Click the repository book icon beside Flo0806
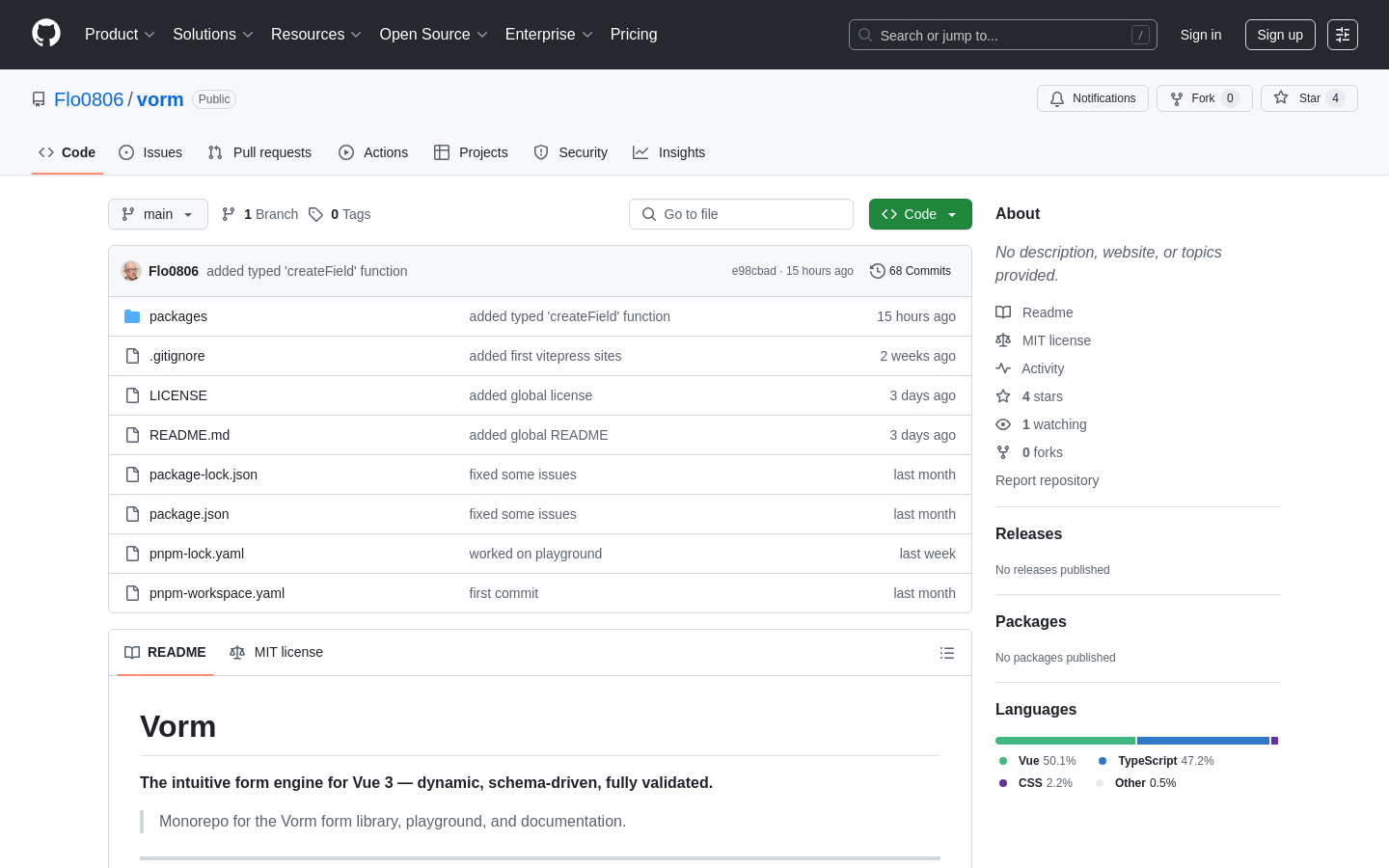The image size is (1389, 868). pyautogui.click(x=39, y=99)
